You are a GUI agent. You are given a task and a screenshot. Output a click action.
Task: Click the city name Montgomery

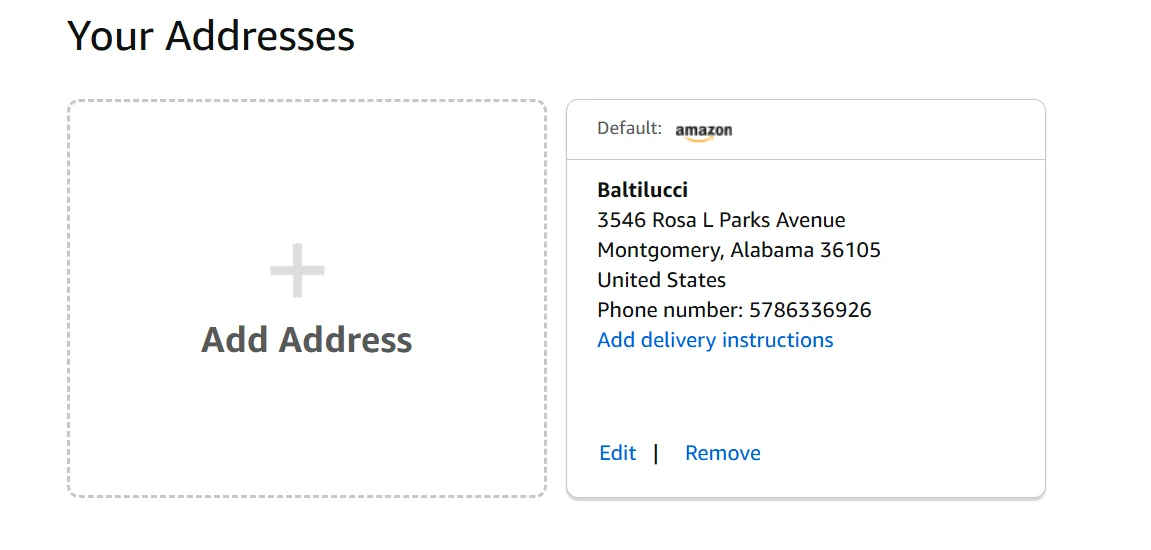point(657,251)
